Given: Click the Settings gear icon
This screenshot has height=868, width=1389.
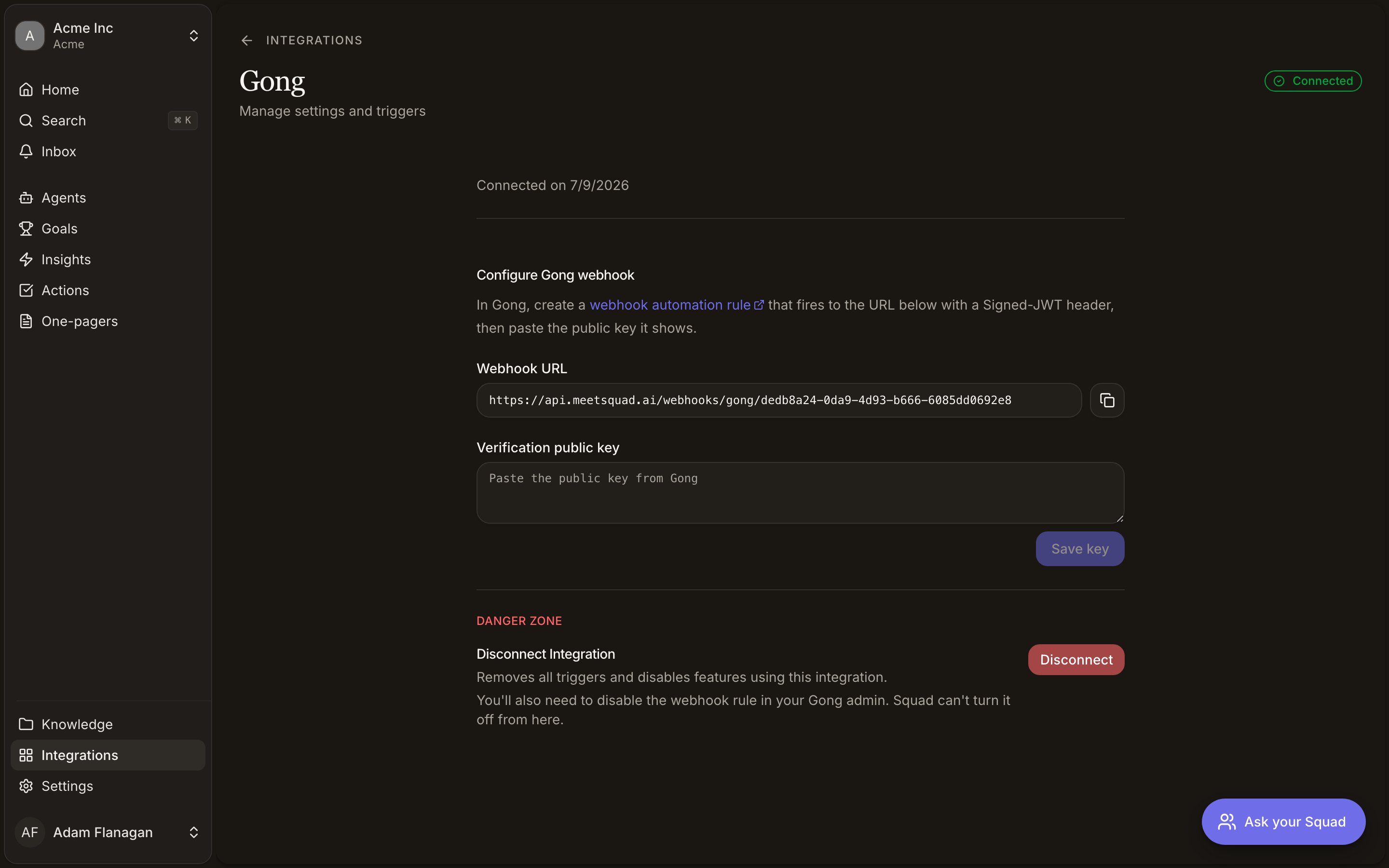Looking at the screenshot, I should click(x=26, y=787).
